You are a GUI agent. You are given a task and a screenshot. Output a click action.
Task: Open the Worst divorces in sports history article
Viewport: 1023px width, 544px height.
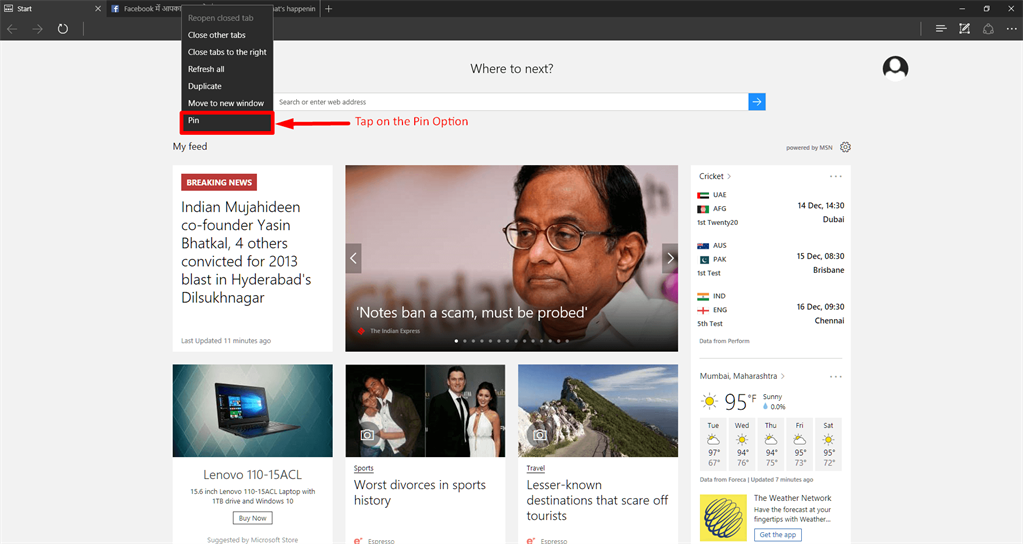click(x=420, y=492)
